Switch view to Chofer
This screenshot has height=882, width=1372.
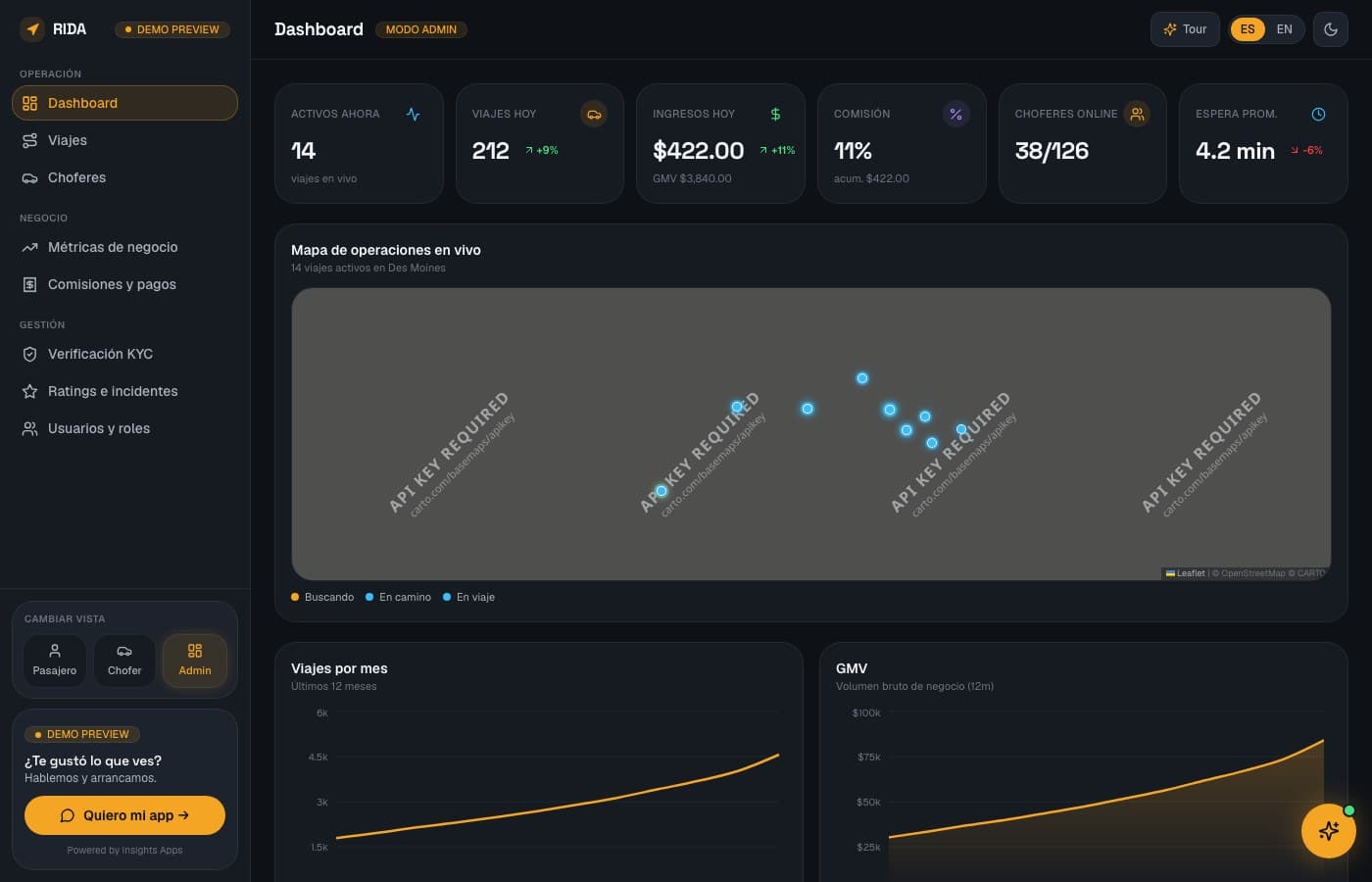pos(124,661)
